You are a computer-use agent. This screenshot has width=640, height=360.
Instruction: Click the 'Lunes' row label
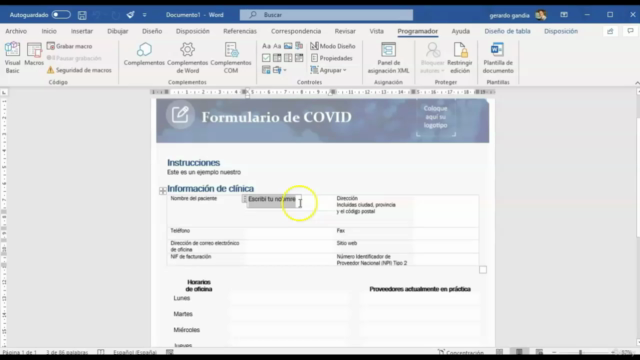coord(182,298)
